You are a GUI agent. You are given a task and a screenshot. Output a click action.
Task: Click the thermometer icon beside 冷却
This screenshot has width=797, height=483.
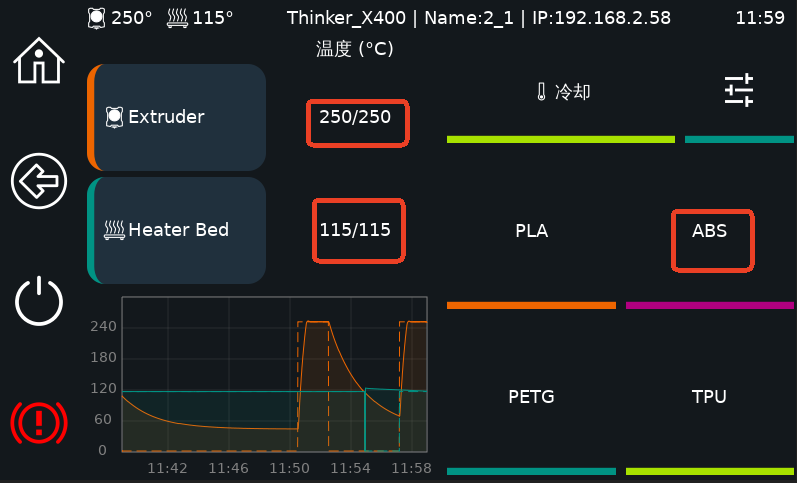pyautogui.click(x=541, y=92)
